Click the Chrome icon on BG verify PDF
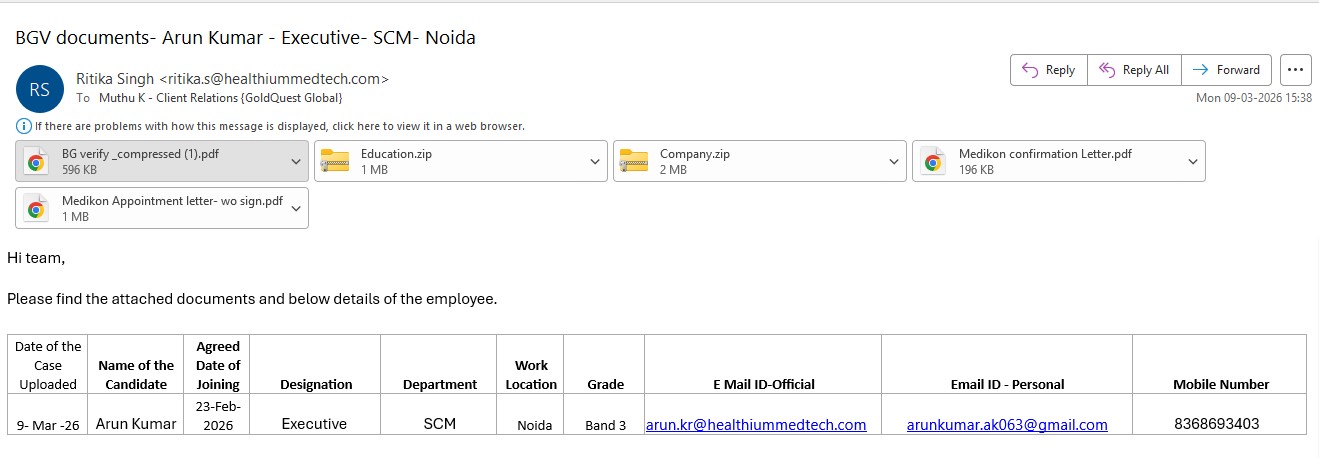 36,162
